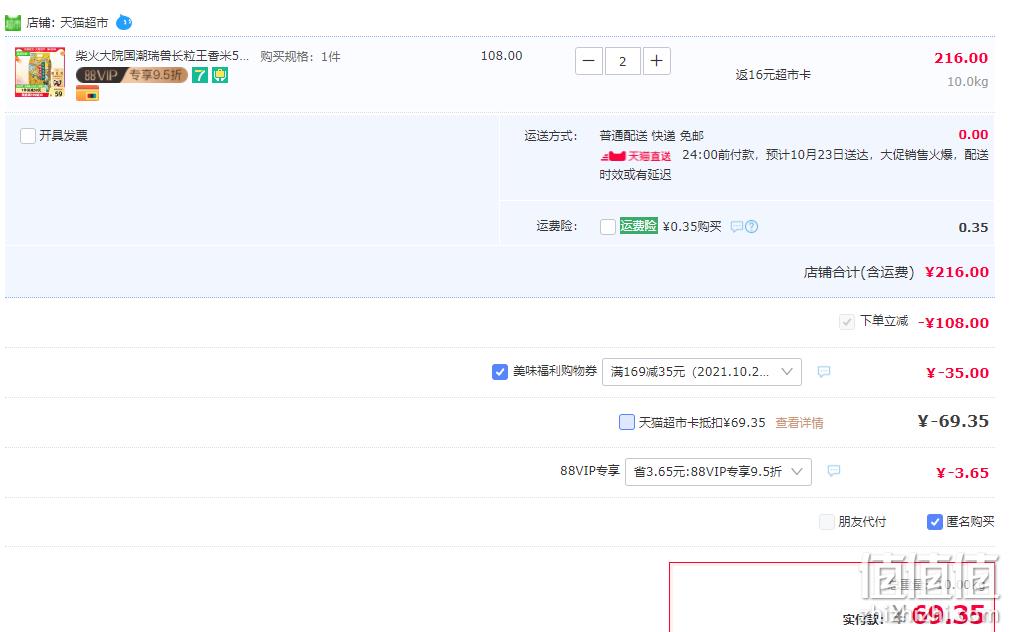The image size is (1009, 632).
Task: Click the 购买规格: 1件 text
Action: click(300, 57)
